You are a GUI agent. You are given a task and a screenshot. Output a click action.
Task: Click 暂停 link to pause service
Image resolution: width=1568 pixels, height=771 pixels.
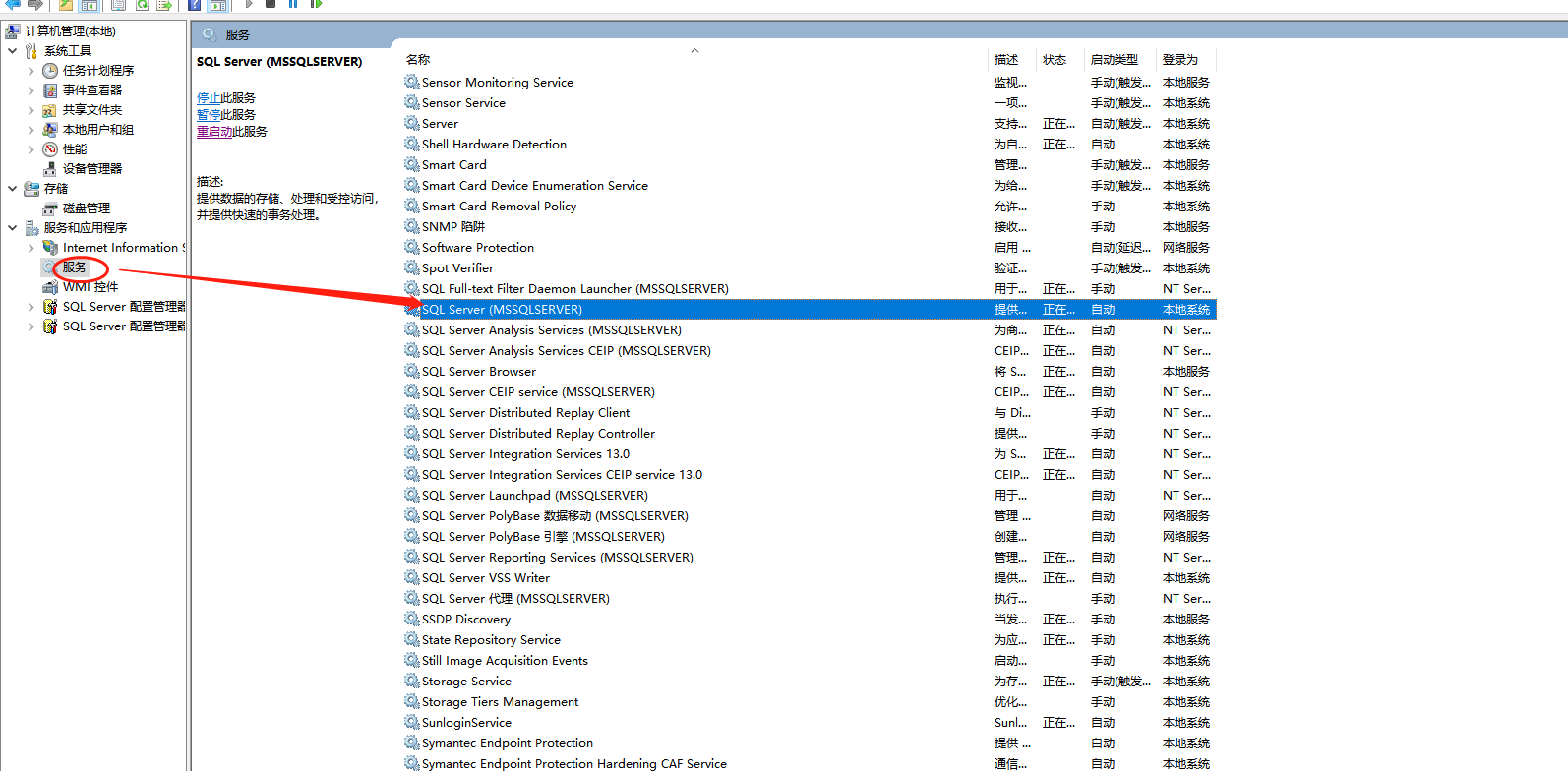point(209,115)
